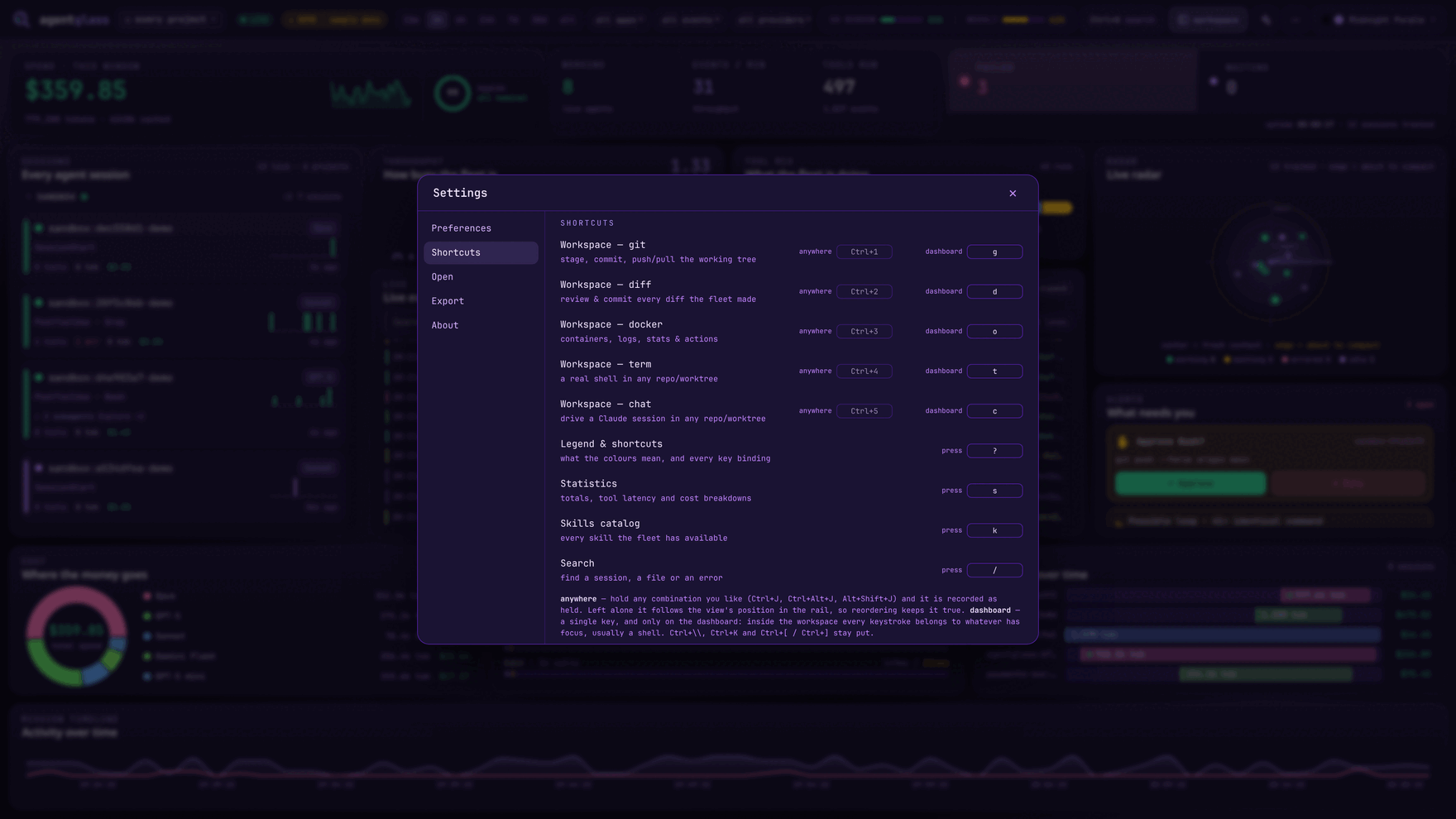Viewport: 1456px width, 819px height.
Task: Edit the Ctrl+4 anywhere shortcut field
Action: coord(864,371)
